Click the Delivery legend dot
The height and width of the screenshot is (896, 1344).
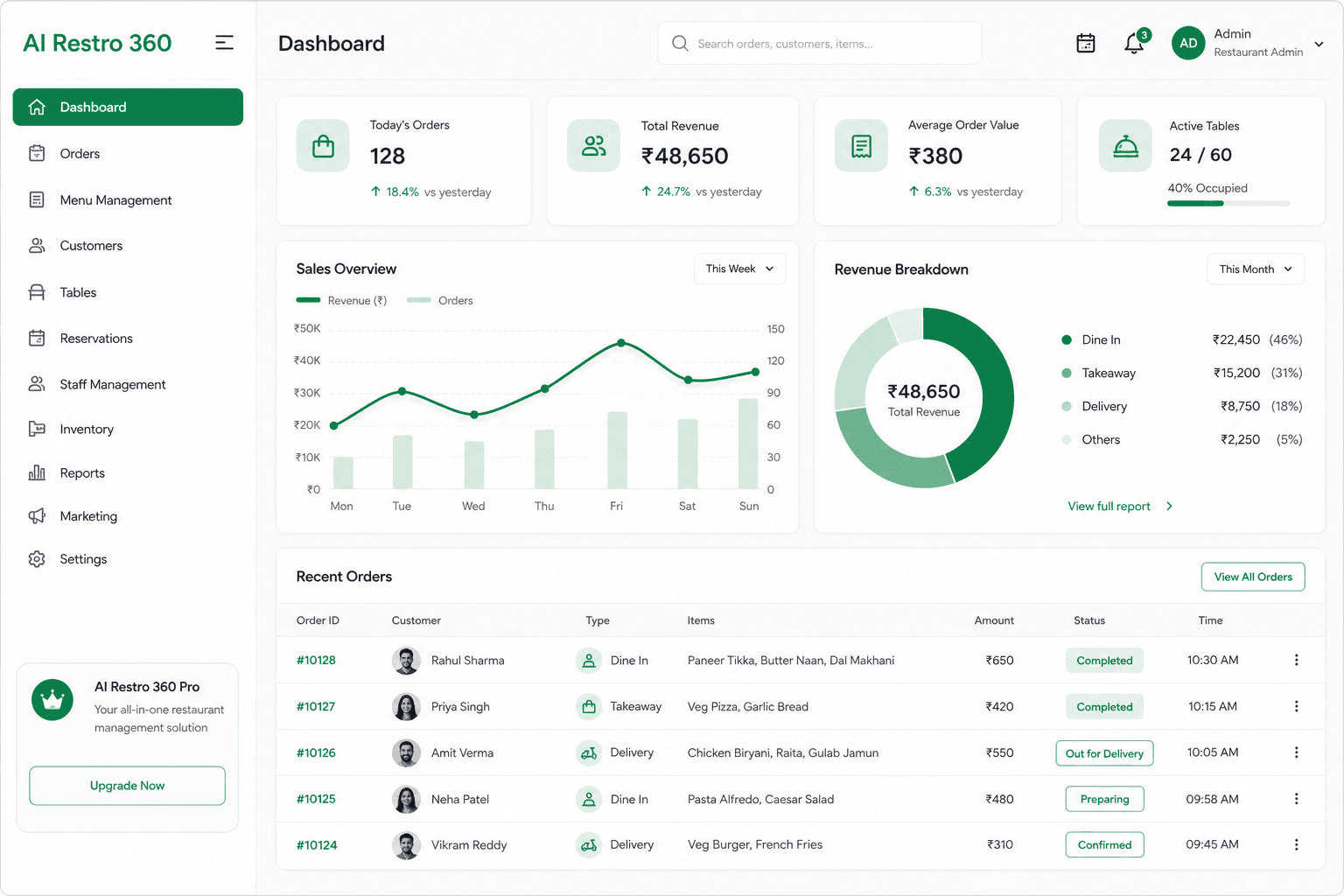(x=1067, y=406)
